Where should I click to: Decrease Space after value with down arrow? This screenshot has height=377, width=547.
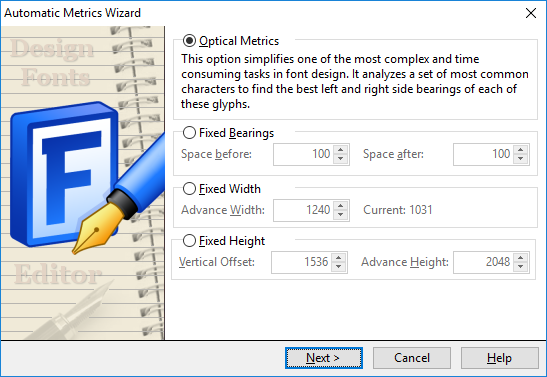(520, 159)
